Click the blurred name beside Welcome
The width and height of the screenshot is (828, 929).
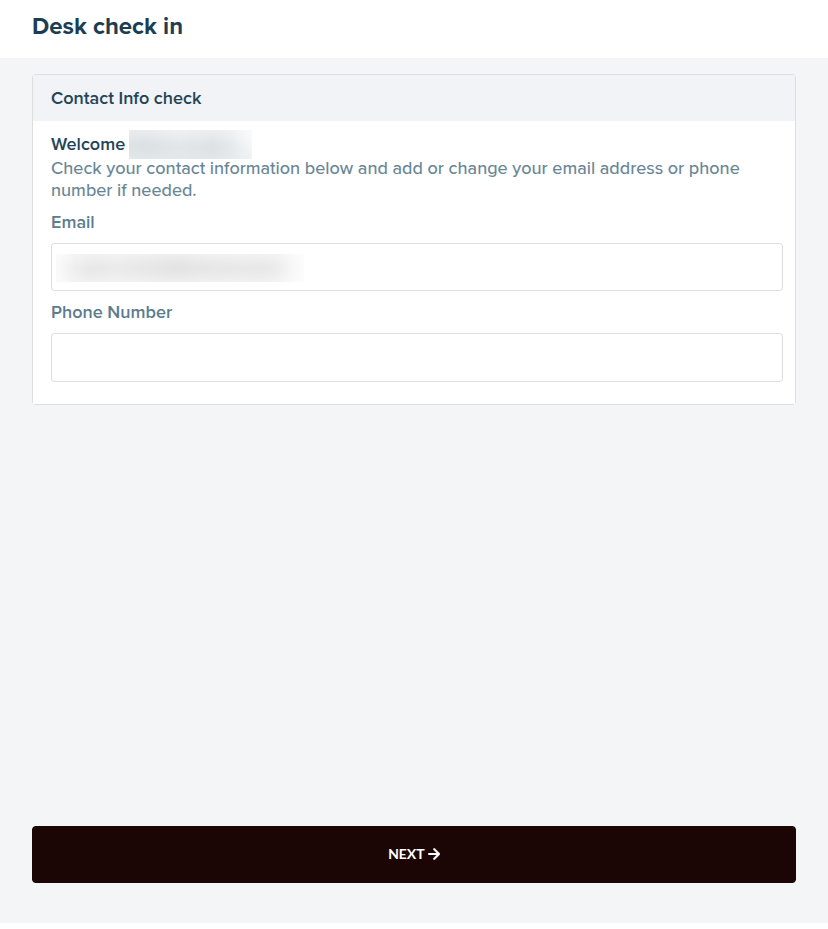[x=189, y=144]
